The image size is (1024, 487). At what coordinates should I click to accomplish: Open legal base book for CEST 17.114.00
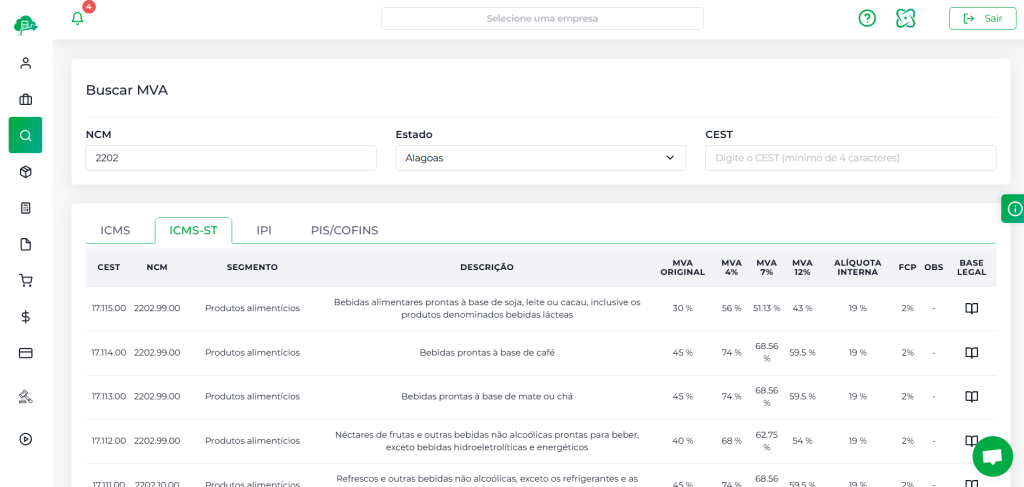971,352
